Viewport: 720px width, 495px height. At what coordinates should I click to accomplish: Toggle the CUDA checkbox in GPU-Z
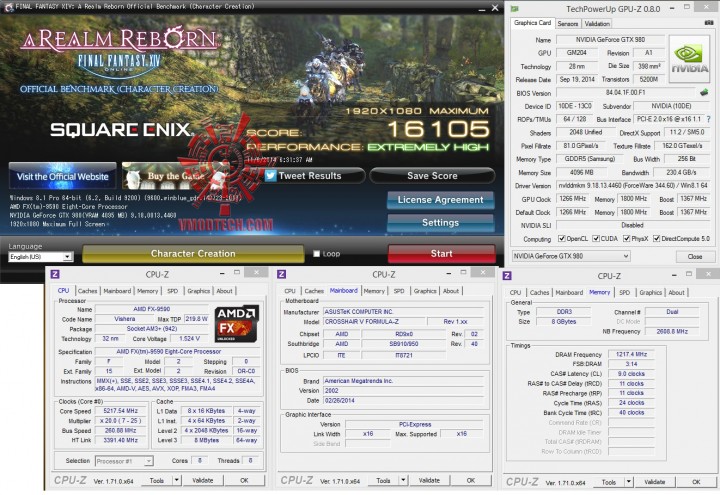596,238
